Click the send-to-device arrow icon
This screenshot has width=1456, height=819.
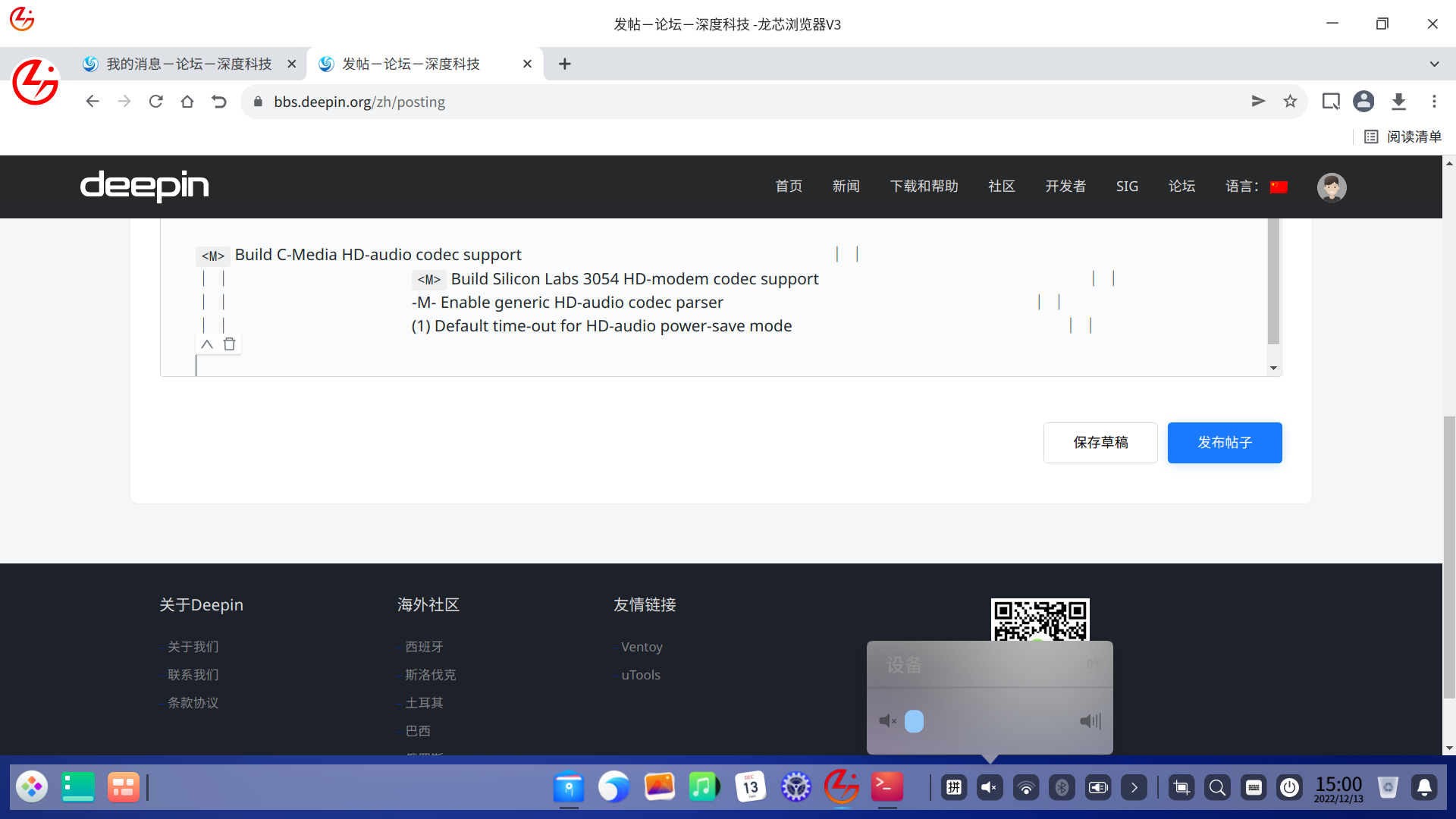(x=1258, y=102)
